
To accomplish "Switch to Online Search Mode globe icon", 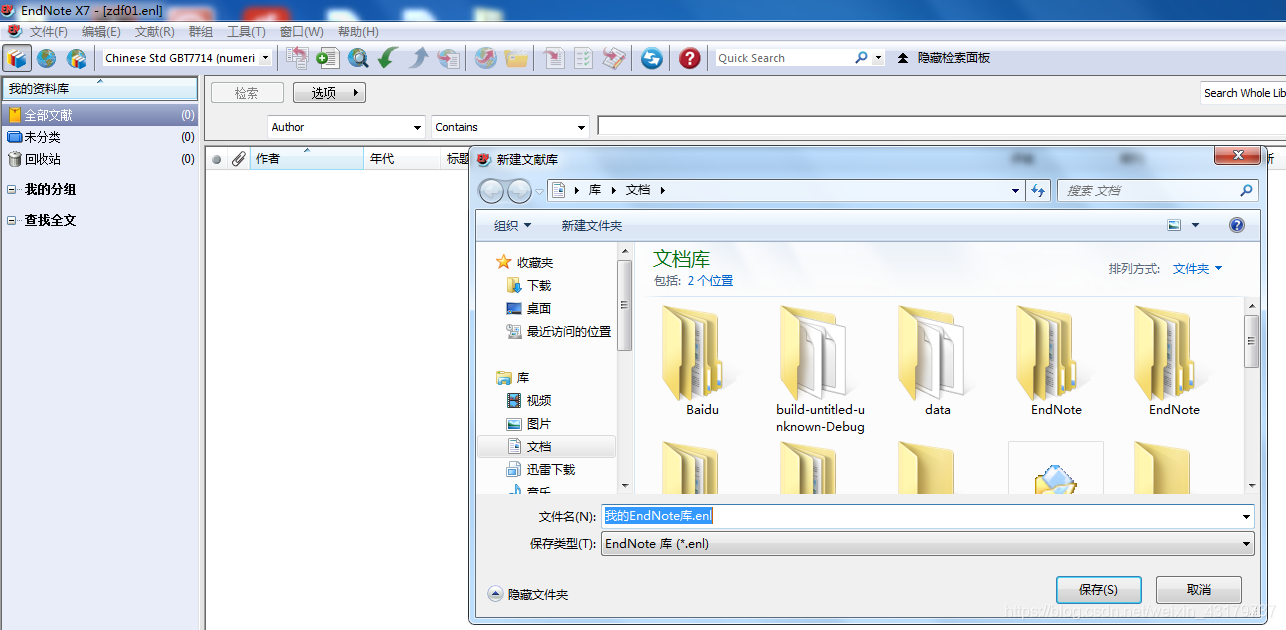I will pyautogui.click(x=46, y=58).
